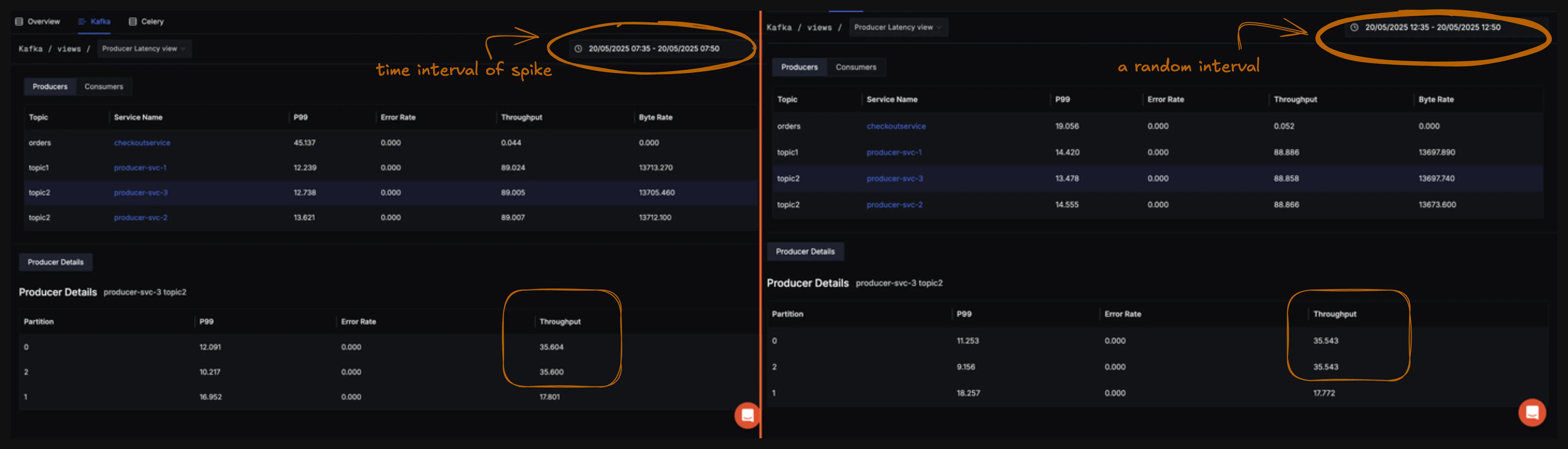This screenshot has height=449, width=1568.
Task: Select Consumers tab in the left panel
Action: [103, 86]
